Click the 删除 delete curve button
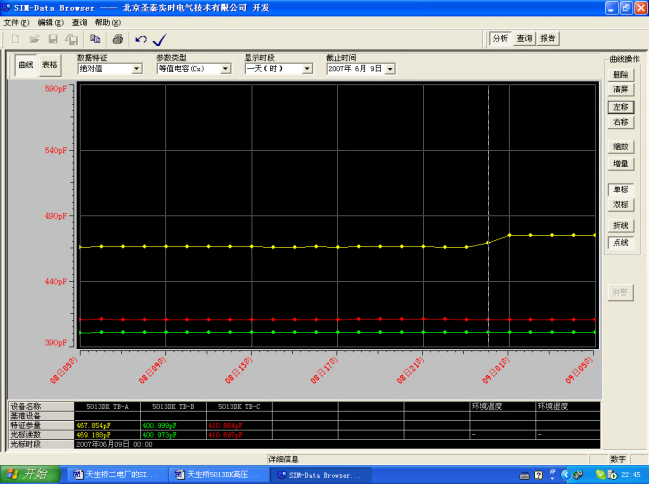The width and height of the screenshot is (649, 484). pos(620,75)
